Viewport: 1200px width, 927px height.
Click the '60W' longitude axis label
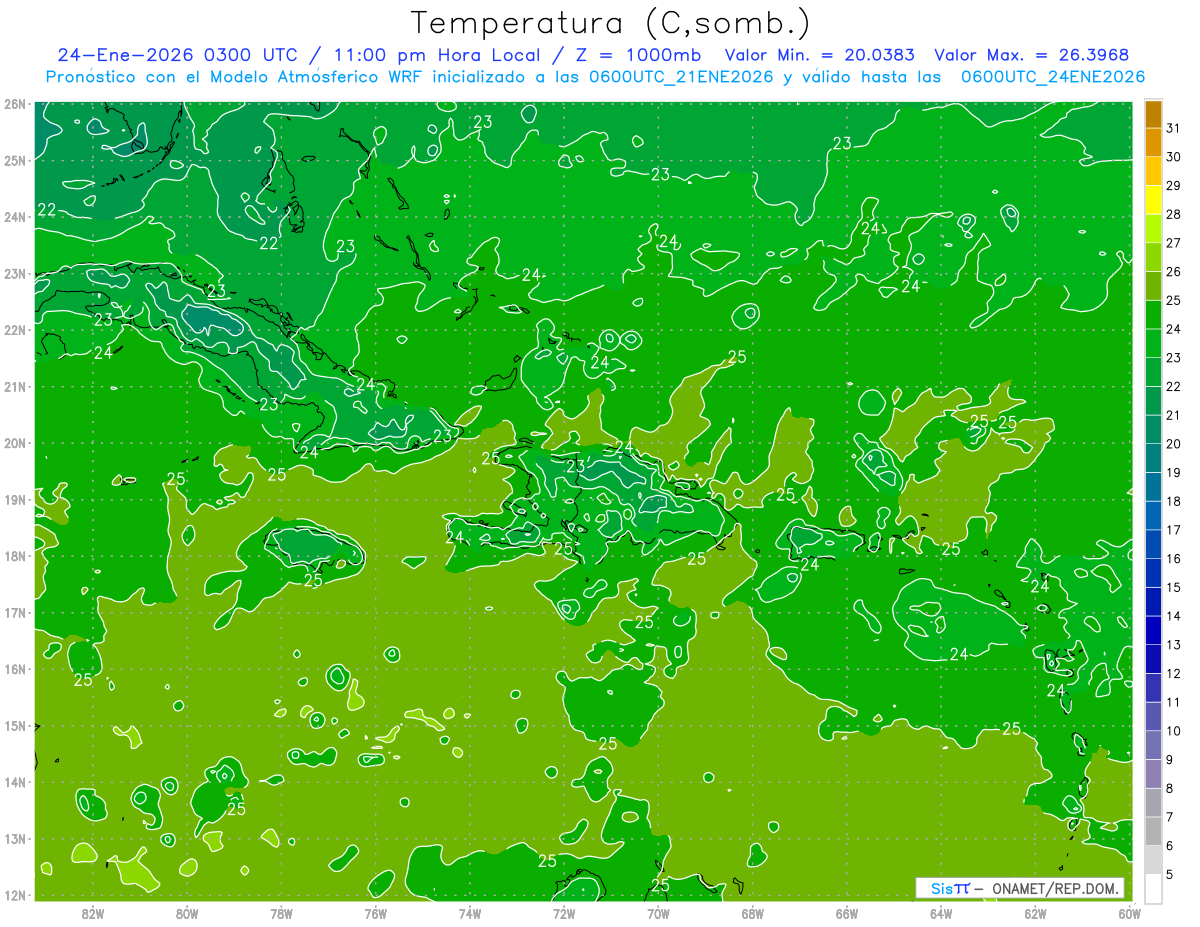(1129, 913)
